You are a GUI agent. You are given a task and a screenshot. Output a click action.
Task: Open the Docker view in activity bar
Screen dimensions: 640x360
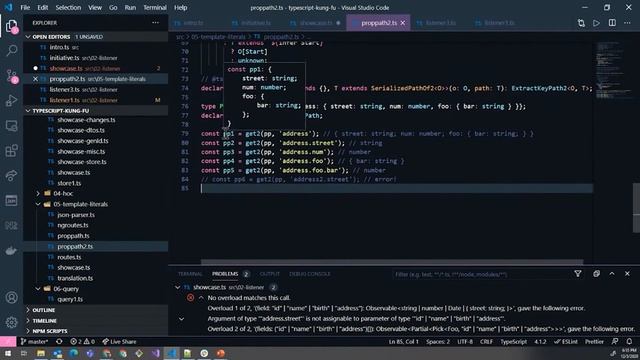11,251
